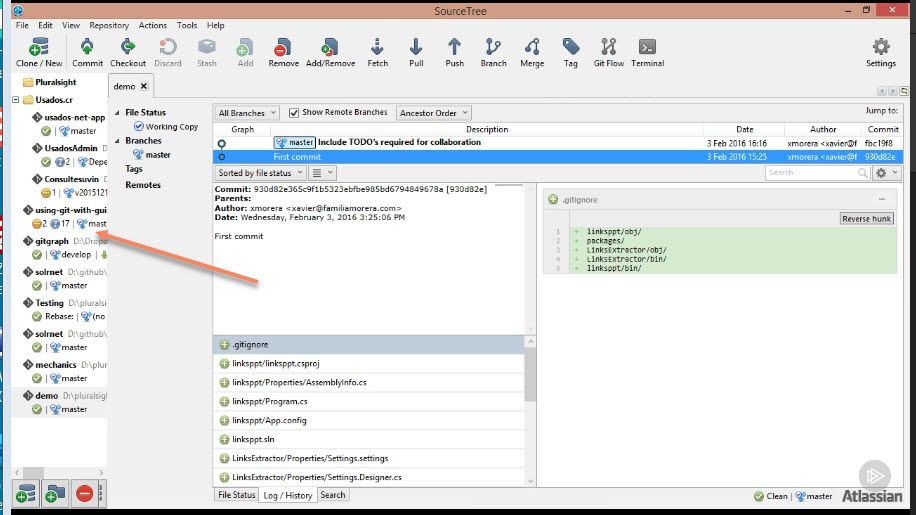Viewport: 916px width, 515px height.
Task: Select the Checkout toolbar icon
Action: click(x=128, y=52)
